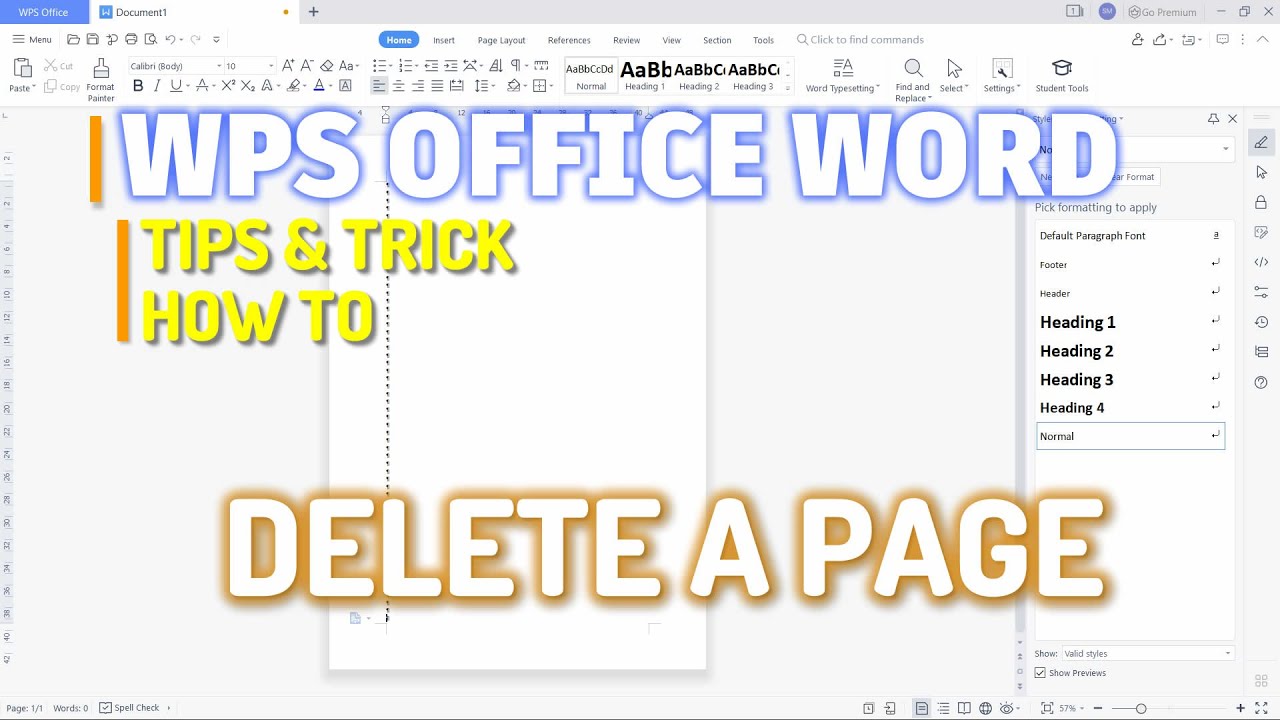1280x720 pixels.
Task: Toggle Show/Hide paragraph marks
Action: click(514, 66)
